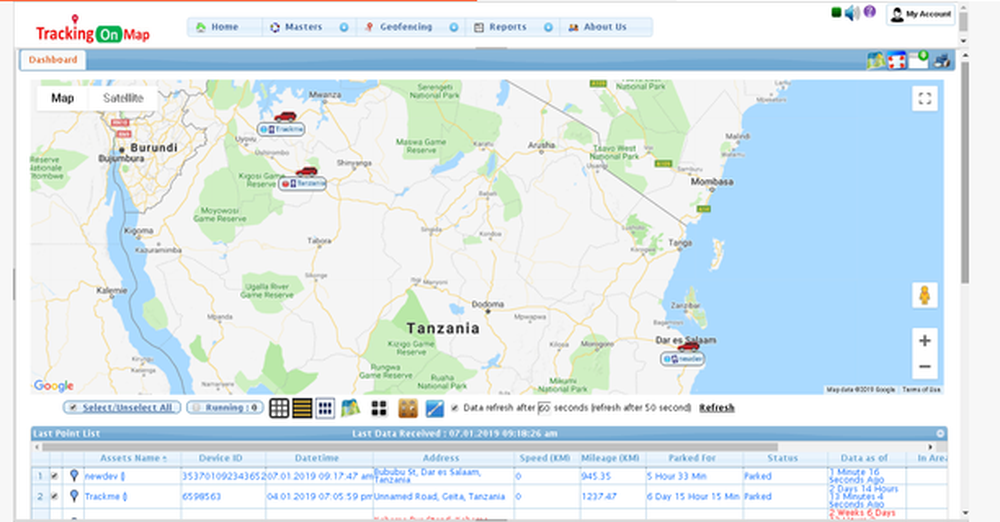Viewport: 1000px width, 522px height.
Task: Click the Datetime column header
Action: (317, 458)
